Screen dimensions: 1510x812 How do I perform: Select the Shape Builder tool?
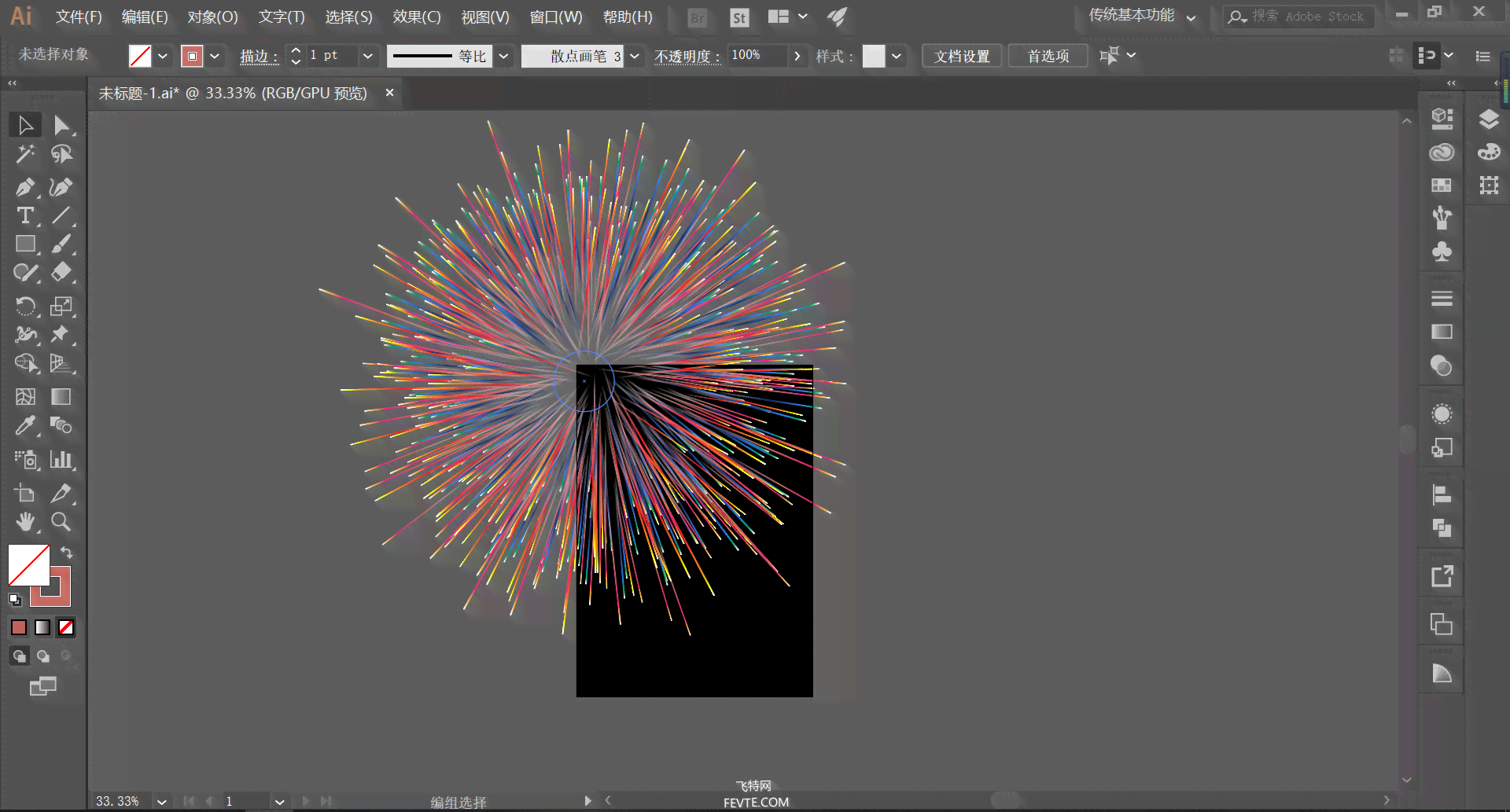[25, 363]
